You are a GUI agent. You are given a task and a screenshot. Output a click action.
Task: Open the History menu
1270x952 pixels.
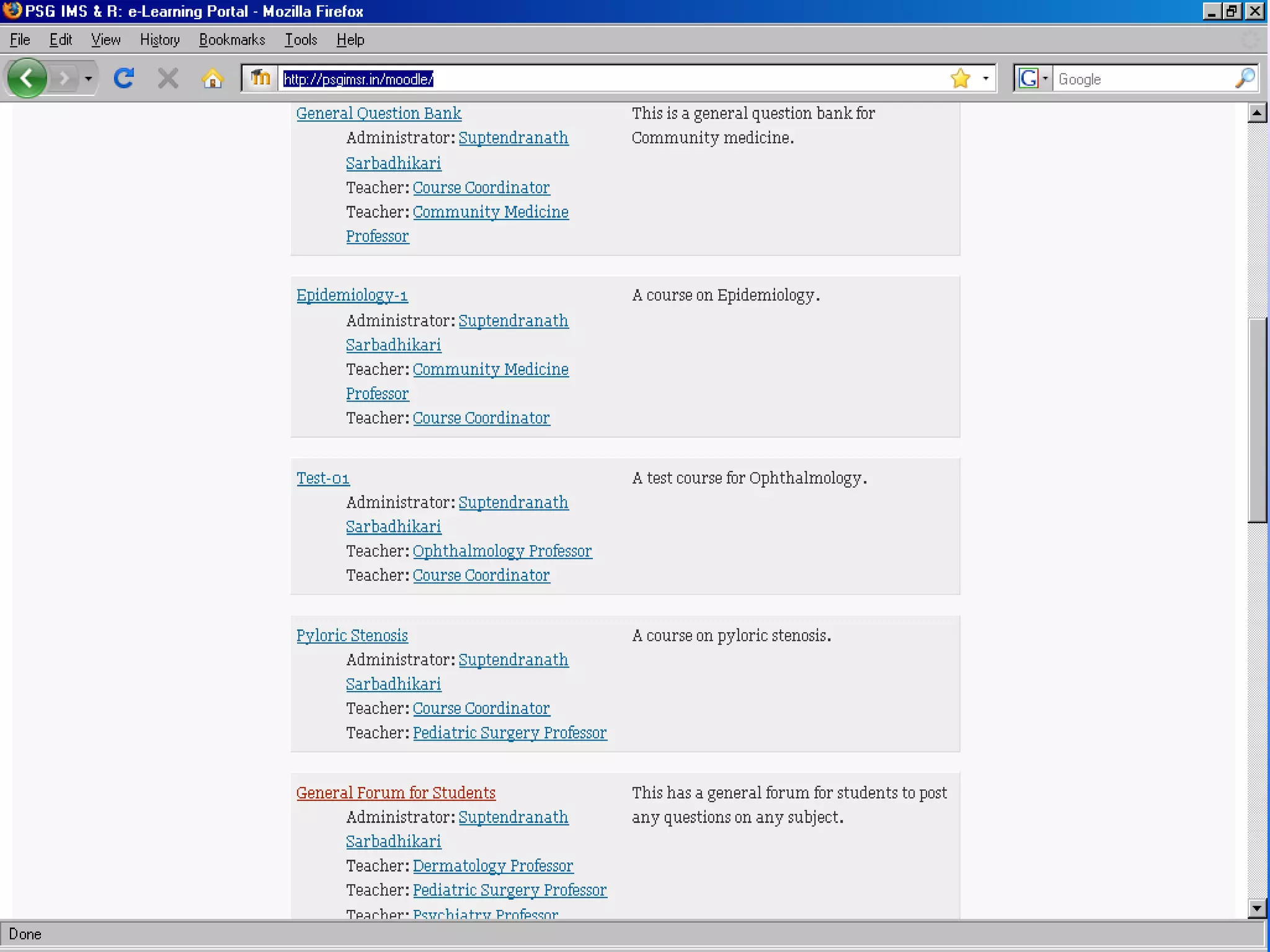[159, 40]
